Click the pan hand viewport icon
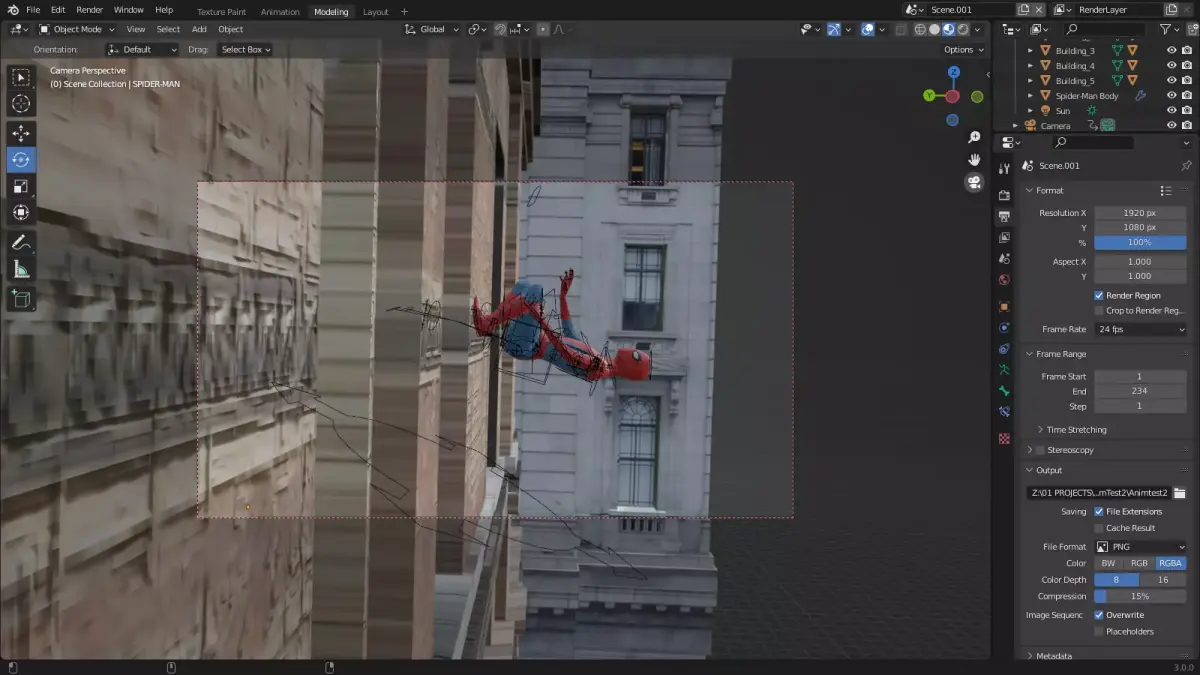The height and width of the screenshot is (675, 1200). (x=974, y=160)
